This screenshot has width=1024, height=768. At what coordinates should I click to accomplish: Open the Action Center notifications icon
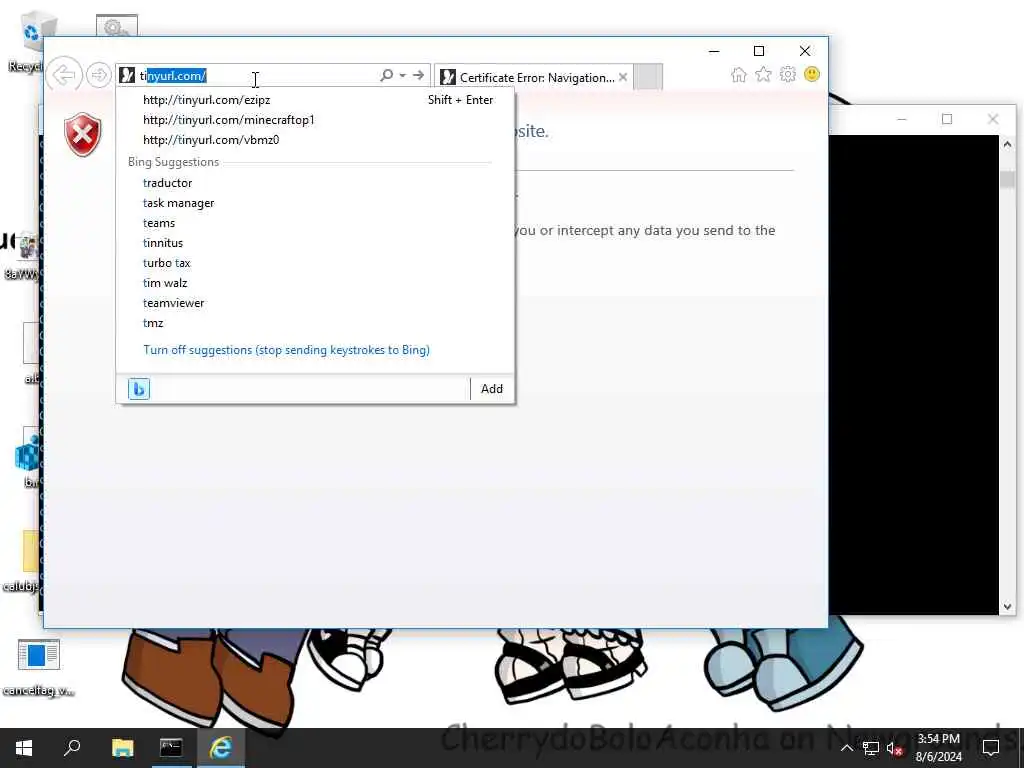click(991, 748)
